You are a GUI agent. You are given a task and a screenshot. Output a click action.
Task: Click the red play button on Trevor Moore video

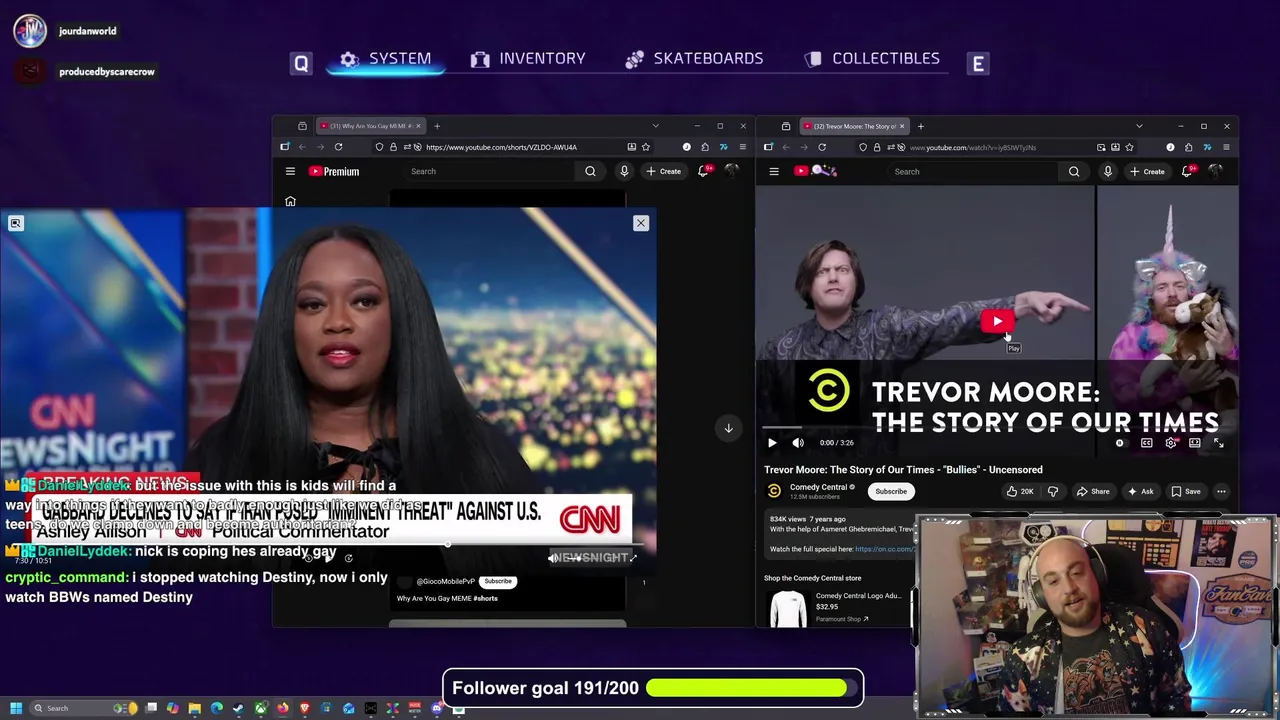pyautogui.click(x=997, y=321)
